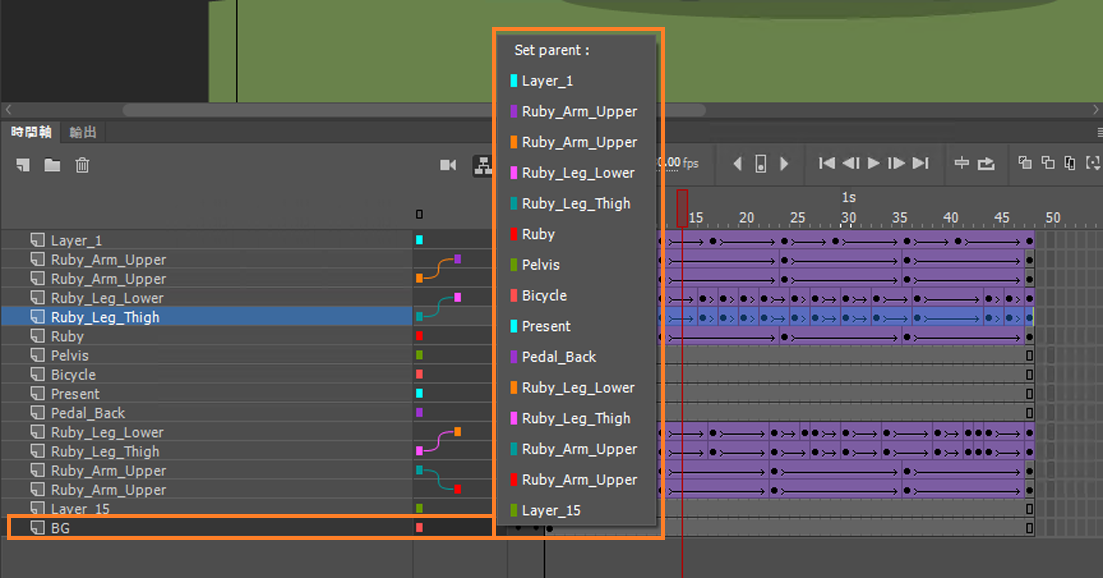Open parent dropdown of Pelvis layer
The image size is (1103, 578).
pos(419,355)
